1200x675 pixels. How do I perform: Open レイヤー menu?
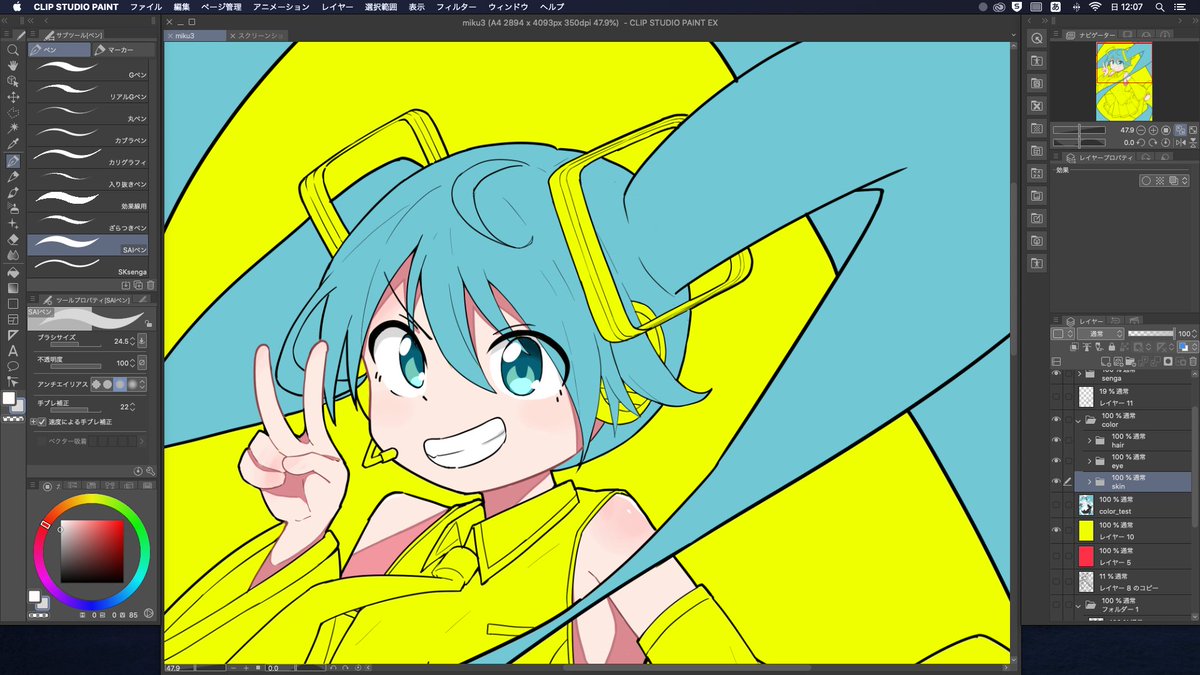[x=337, y=7]
